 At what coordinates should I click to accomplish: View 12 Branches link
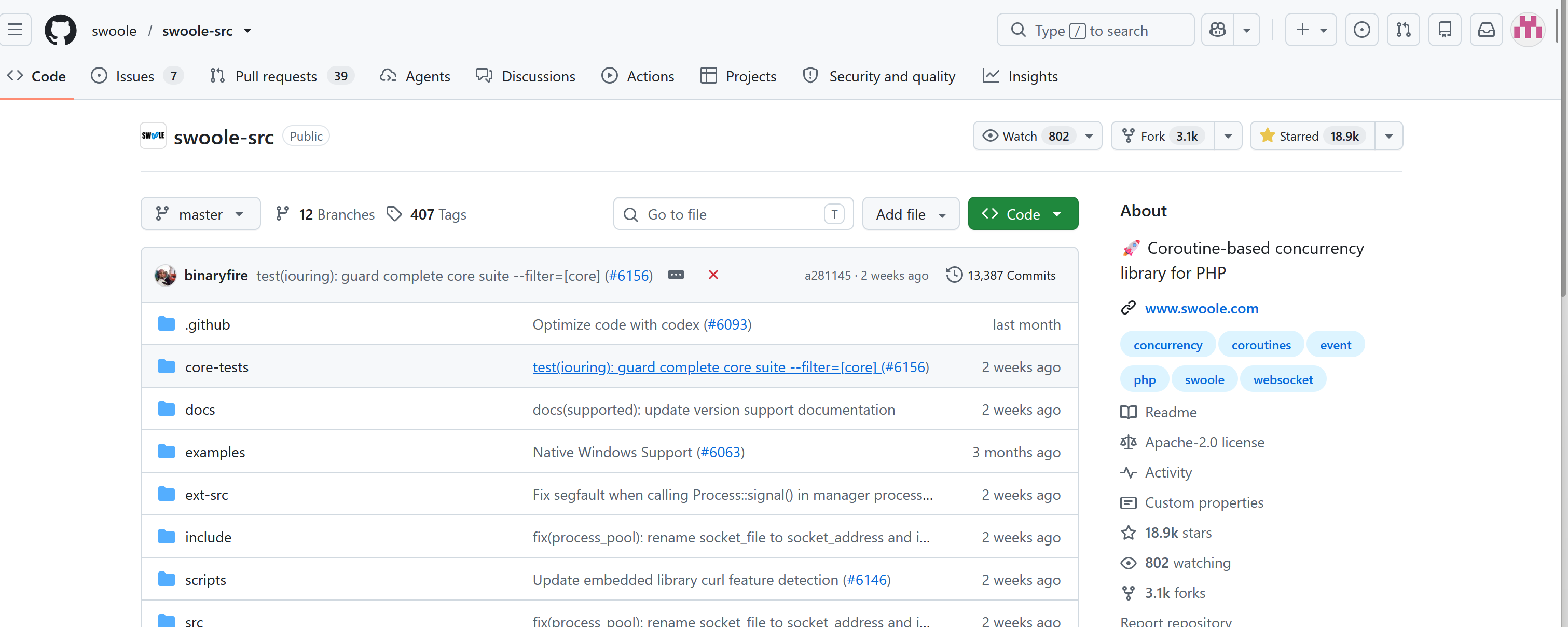(325, 214)
